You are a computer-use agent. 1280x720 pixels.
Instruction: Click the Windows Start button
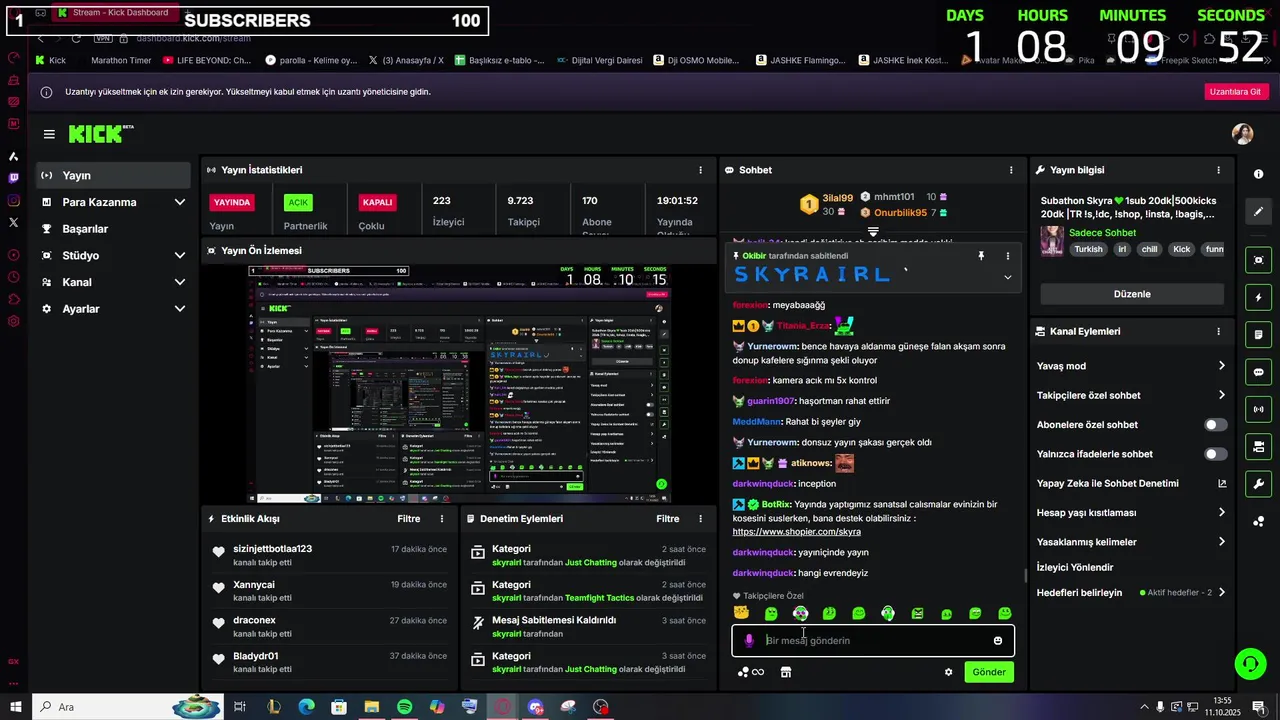pos(16,707)
